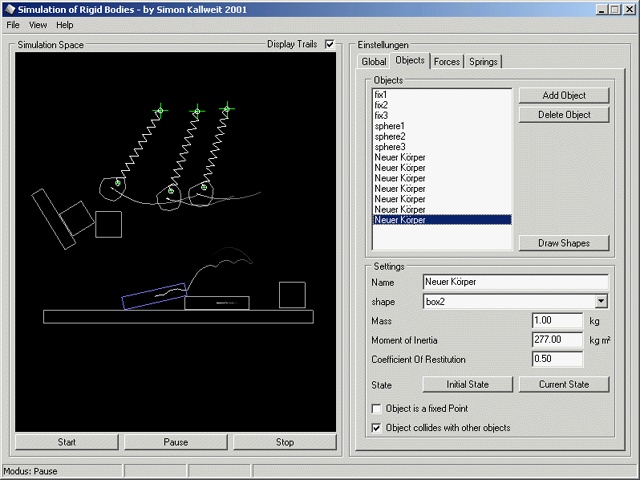This screenshot has width=640, height=480.
Task: Open the File menu
Action: click(x=13, y=24)
